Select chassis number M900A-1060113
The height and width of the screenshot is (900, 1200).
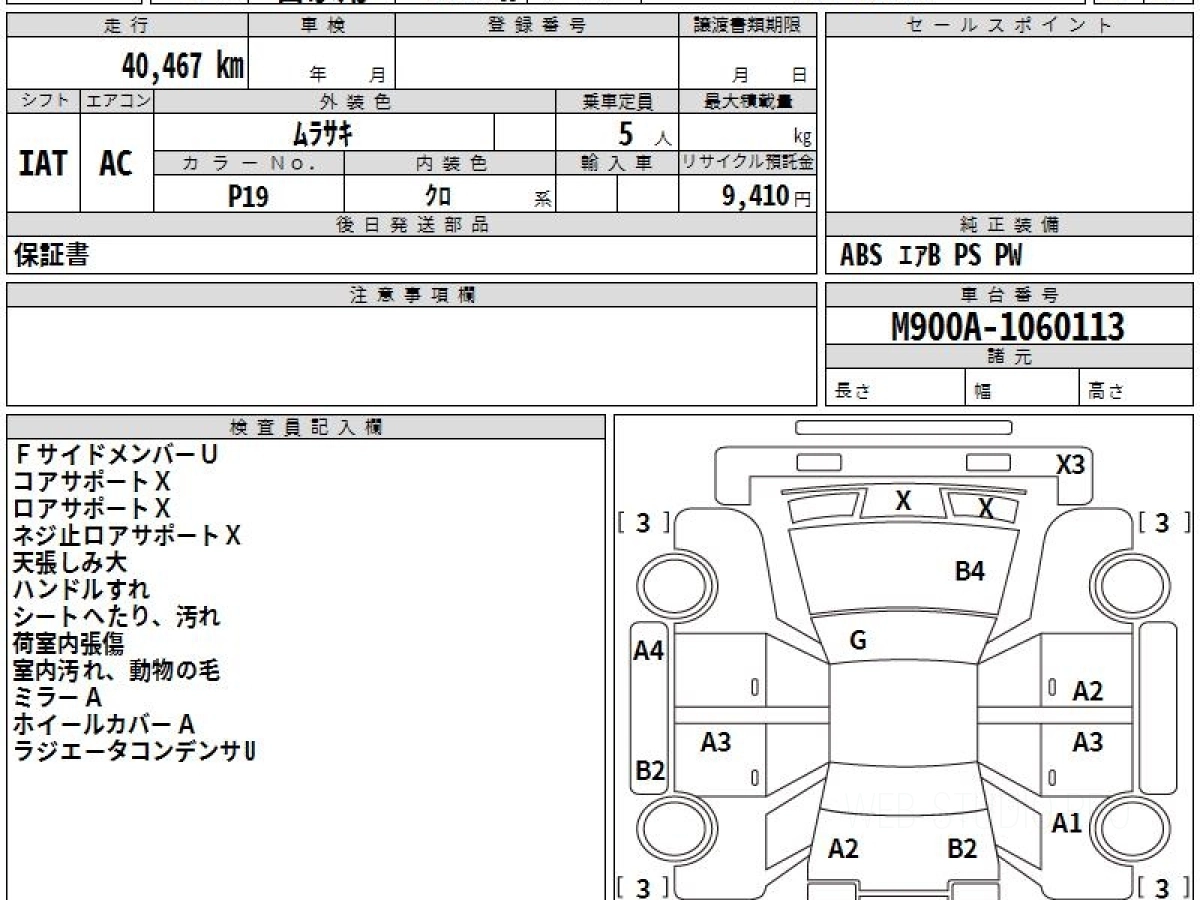1008,326
